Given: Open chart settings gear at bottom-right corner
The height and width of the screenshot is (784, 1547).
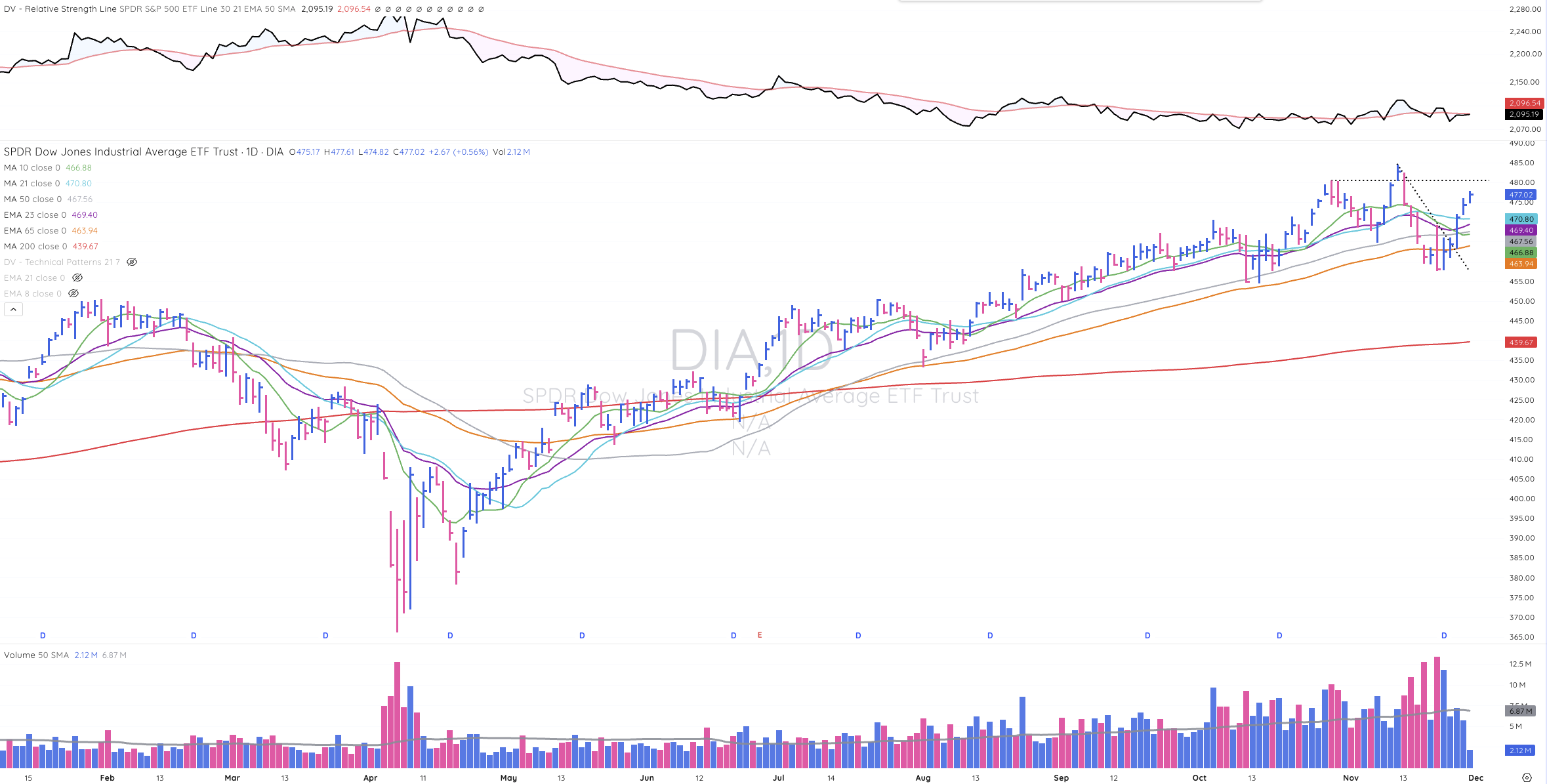Looking at the screenshot, I should point(1527,777).
